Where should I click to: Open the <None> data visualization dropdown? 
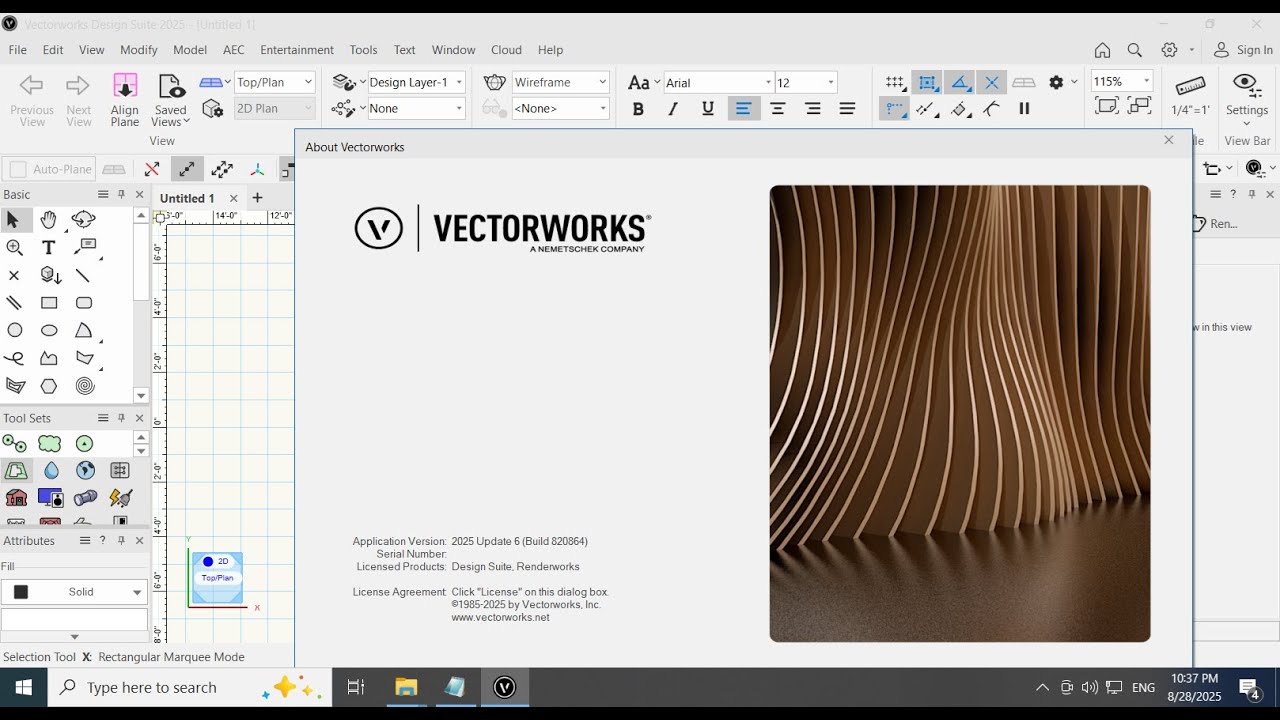(560, 108)
